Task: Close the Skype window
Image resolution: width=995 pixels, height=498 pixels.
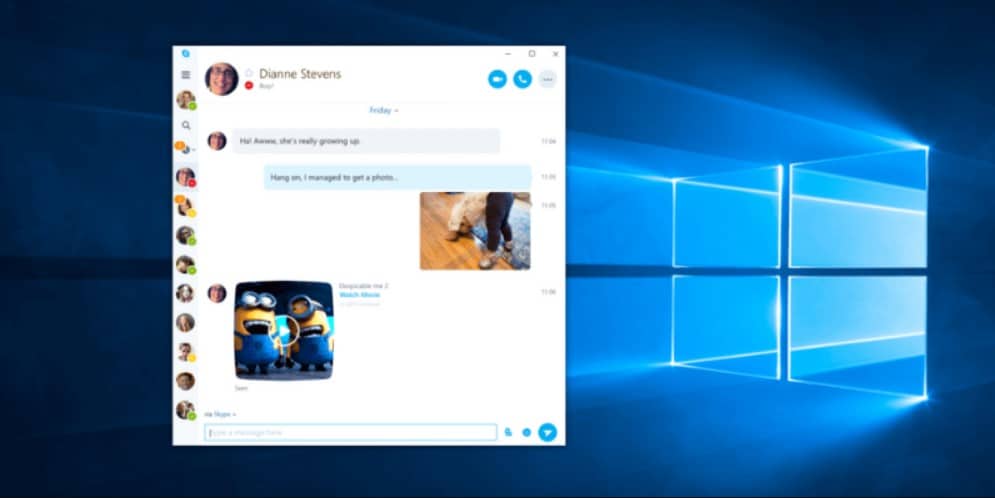Action: click(555, 54)
